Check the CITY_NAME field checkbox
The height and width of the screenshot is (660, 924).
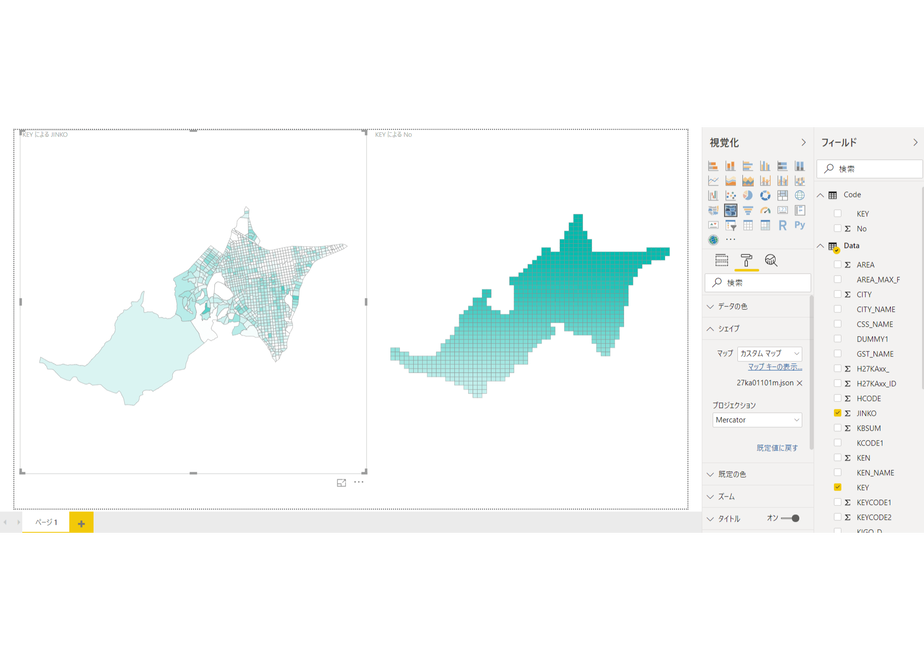(x=837, y=309)
